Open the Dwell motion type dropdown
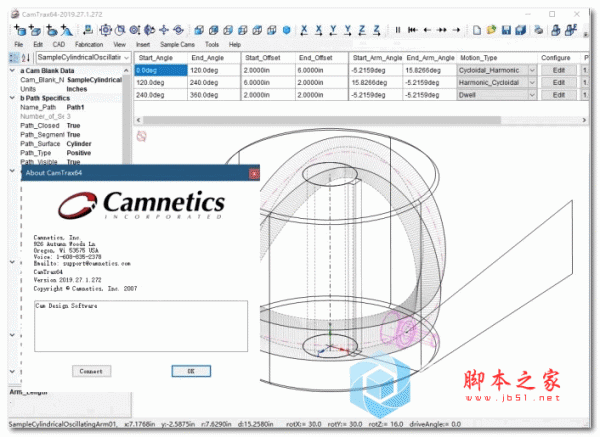 (532, 95)
